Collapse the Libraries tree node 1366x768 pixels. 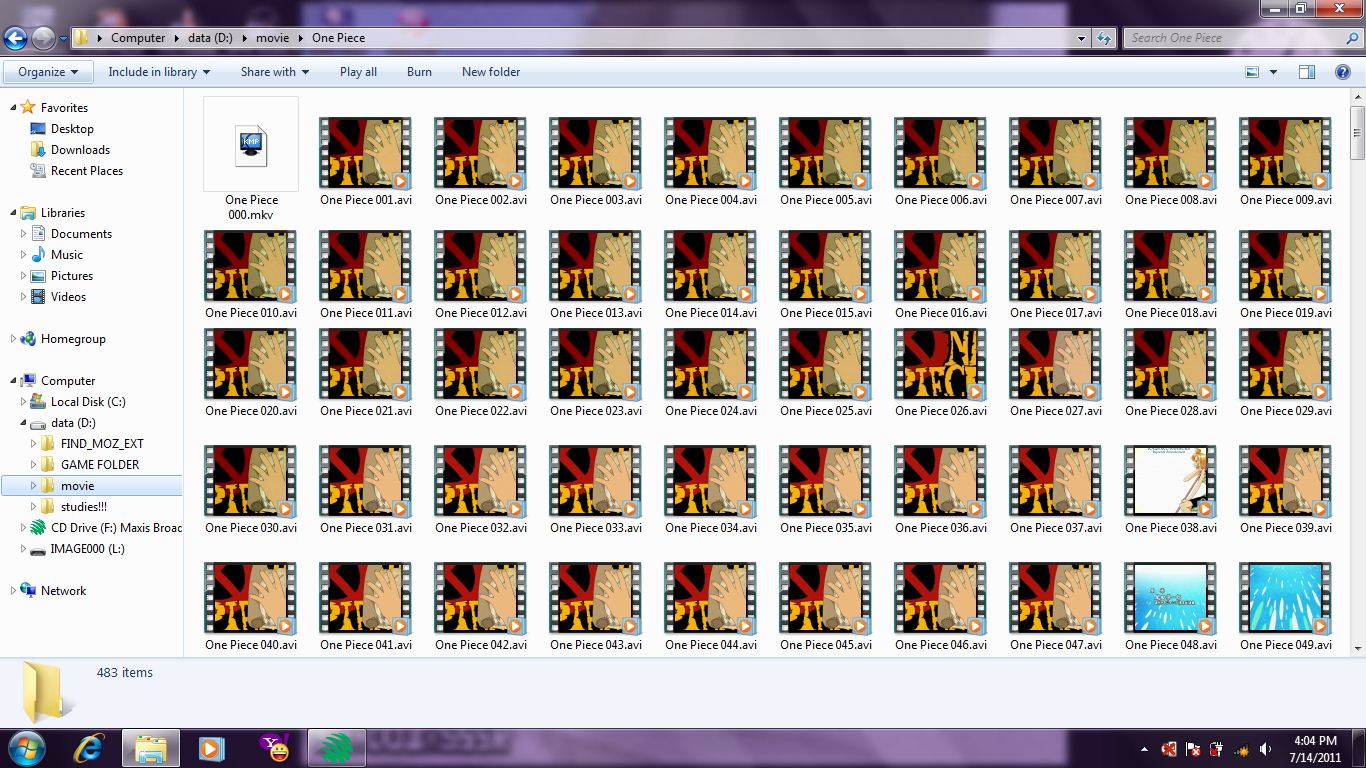click(12, 213)
